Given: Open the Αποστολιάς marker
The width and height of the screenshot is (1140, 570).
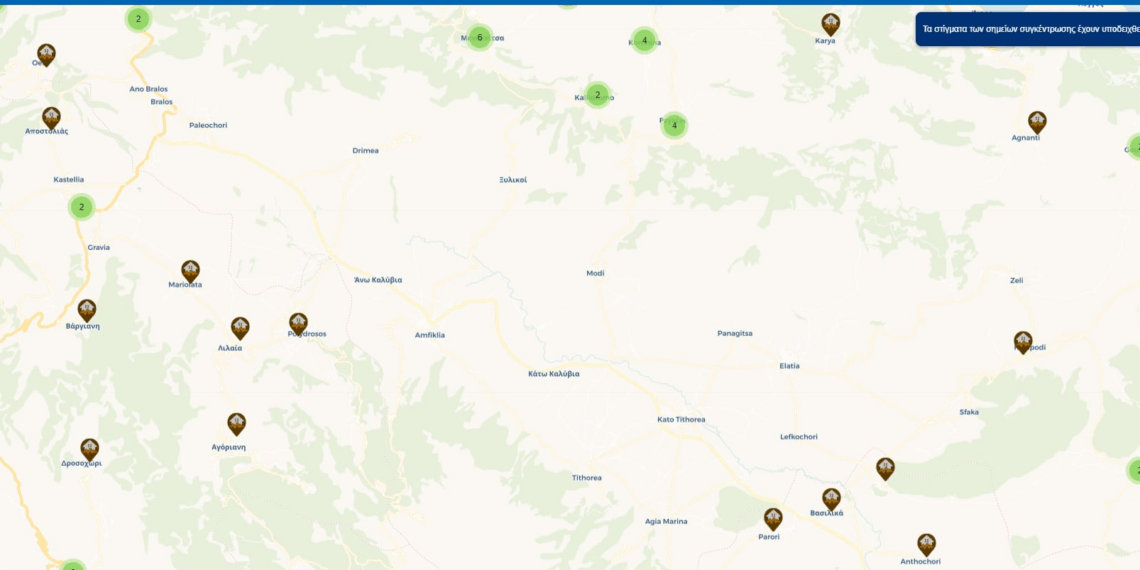Looking at the screenshot, I should (x=51, y=118).
